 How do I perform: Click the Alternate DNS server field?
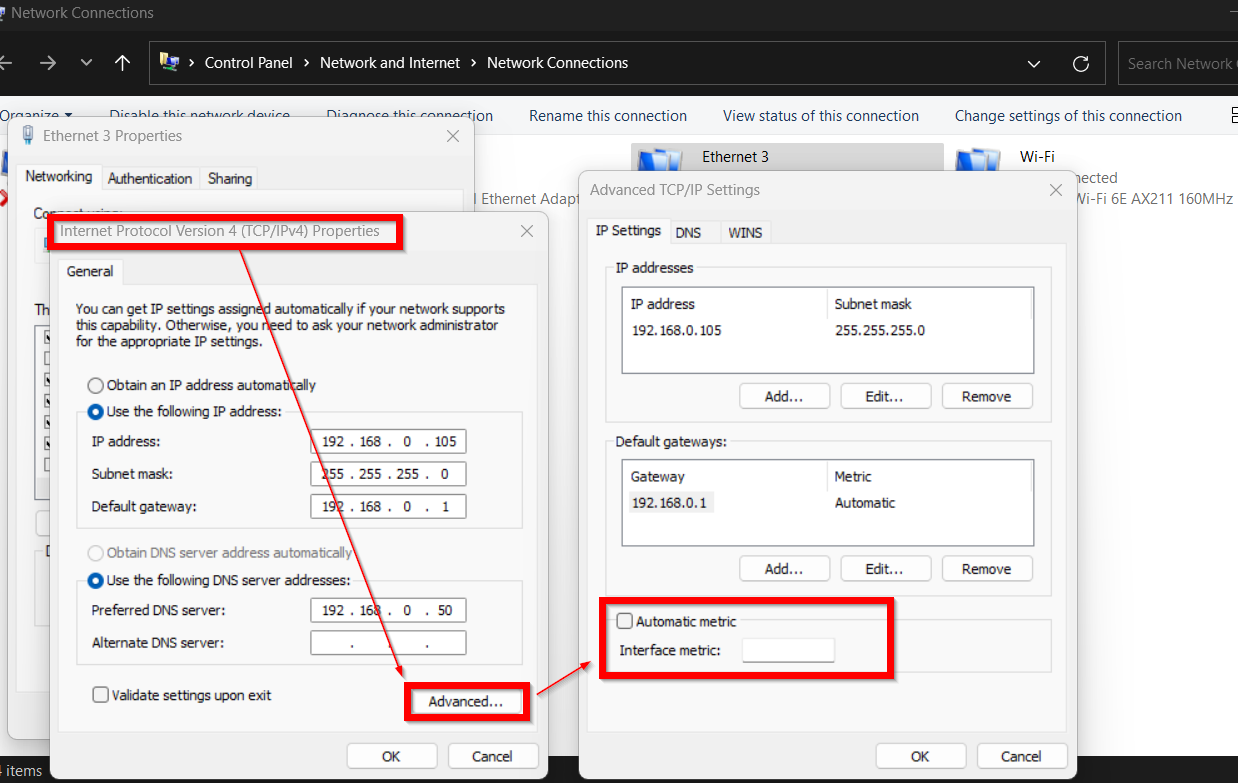pyautogui.click(x=388, y=643)
